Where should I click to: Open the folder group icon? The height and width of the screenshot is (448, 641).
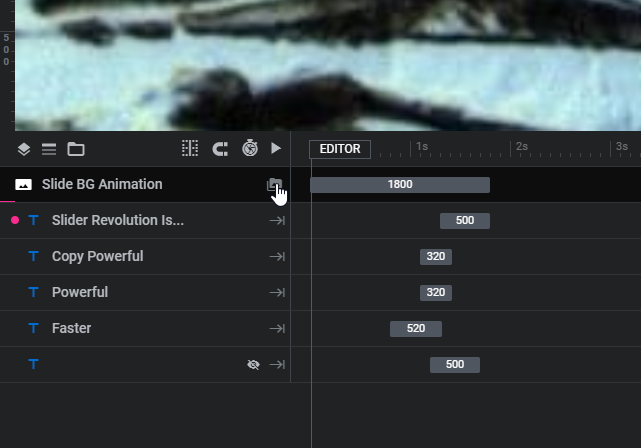tap(76, 149)
